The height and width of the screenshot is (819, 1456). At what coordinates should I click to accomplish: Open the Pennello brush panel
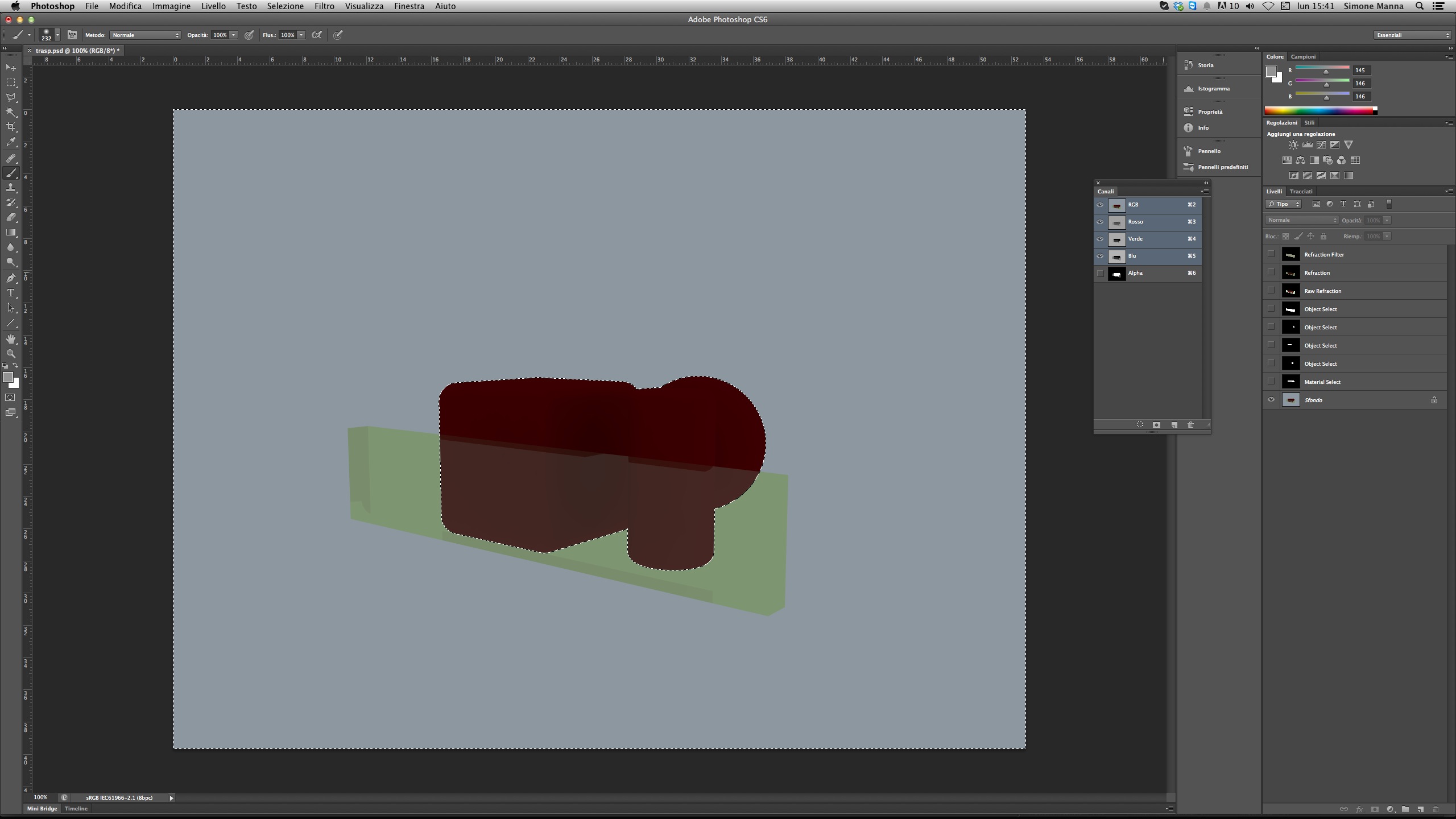[x=1209, y=151]
